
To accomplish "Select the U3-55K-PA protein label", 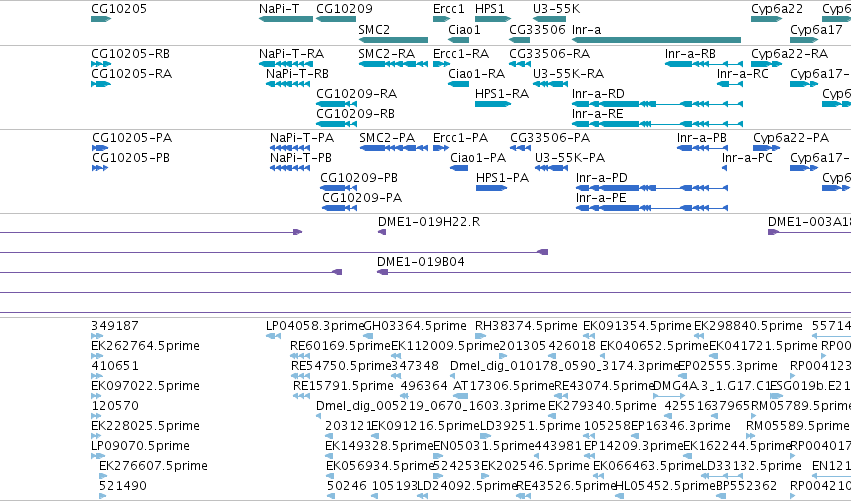I will click(570, 158).
